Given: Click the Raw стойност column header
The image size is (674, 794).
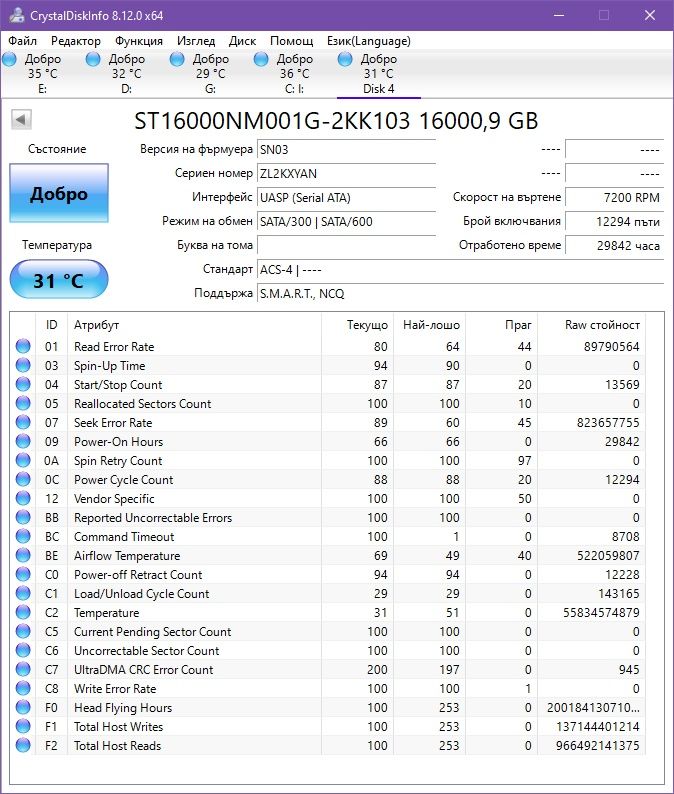Looking at the screenshot, I should pos(591,325).
